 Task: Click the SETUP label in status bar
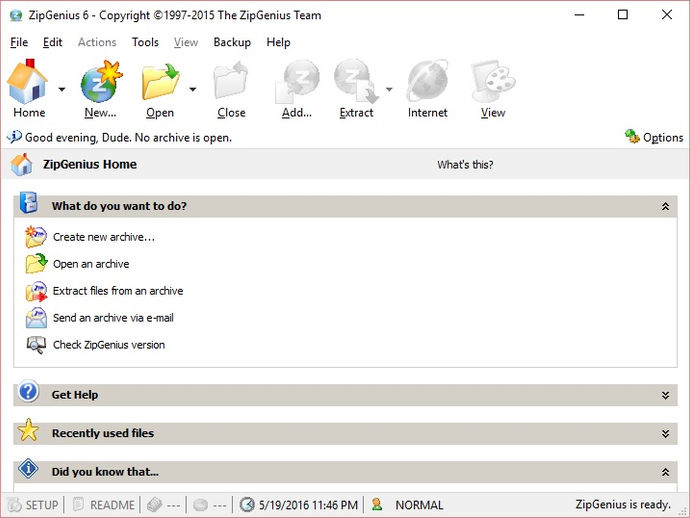point(42,505)
